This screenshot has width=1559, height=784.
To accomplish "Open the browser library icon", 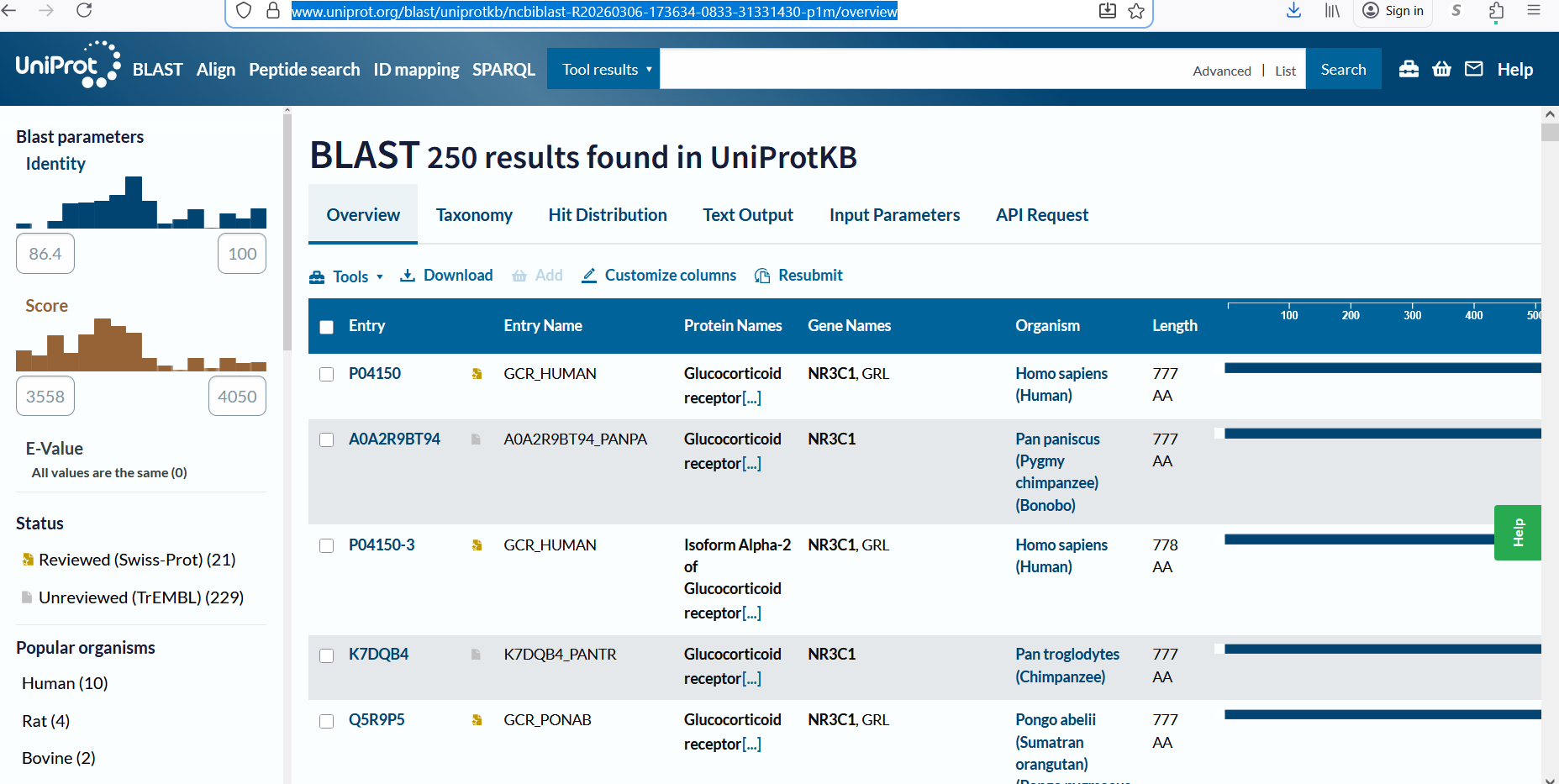I will point(1332,11).
